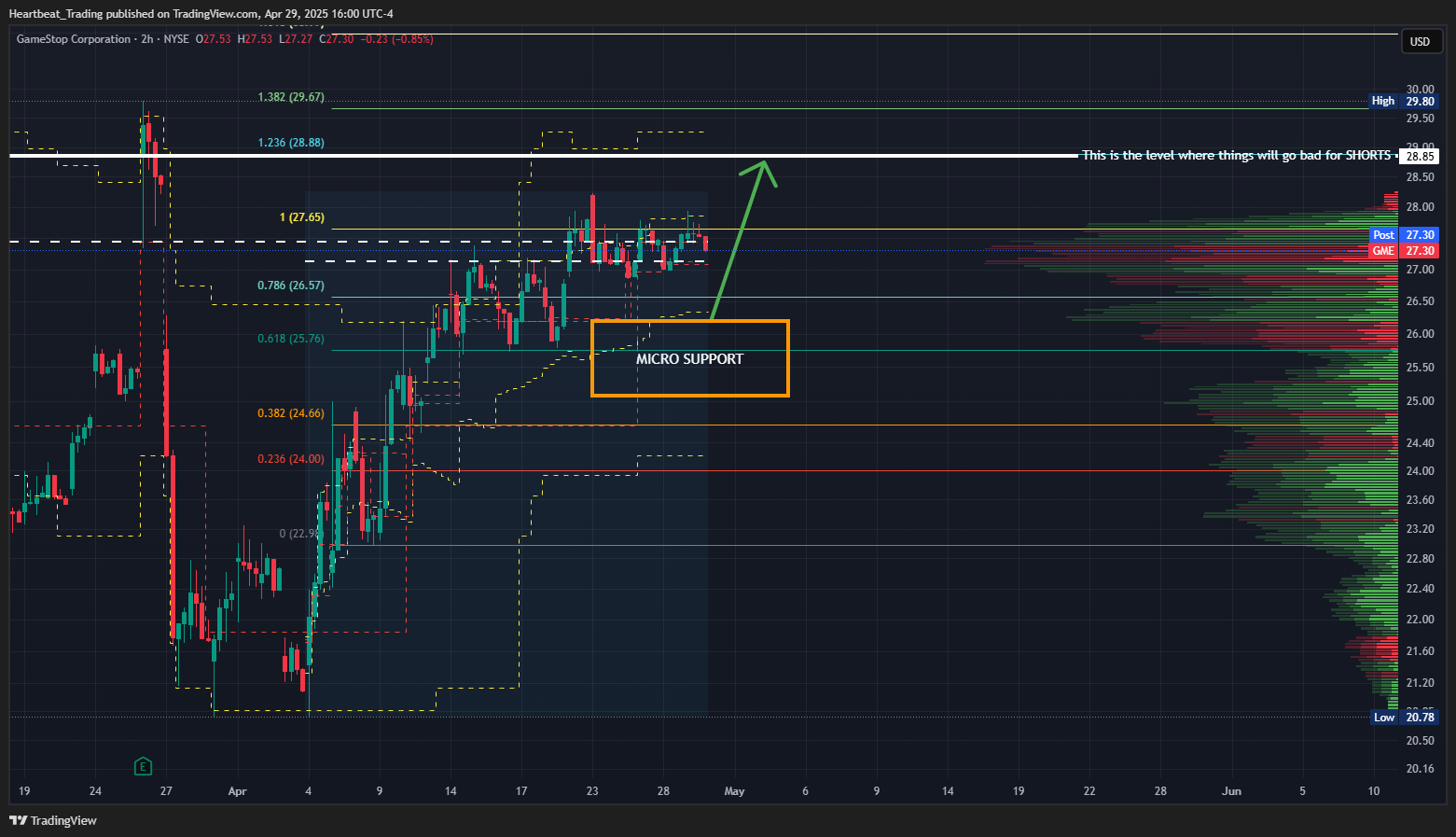This screenshot has width=1456, height=837.
Task: Open the TradingView logo link
Action: [x=53, y=820]
